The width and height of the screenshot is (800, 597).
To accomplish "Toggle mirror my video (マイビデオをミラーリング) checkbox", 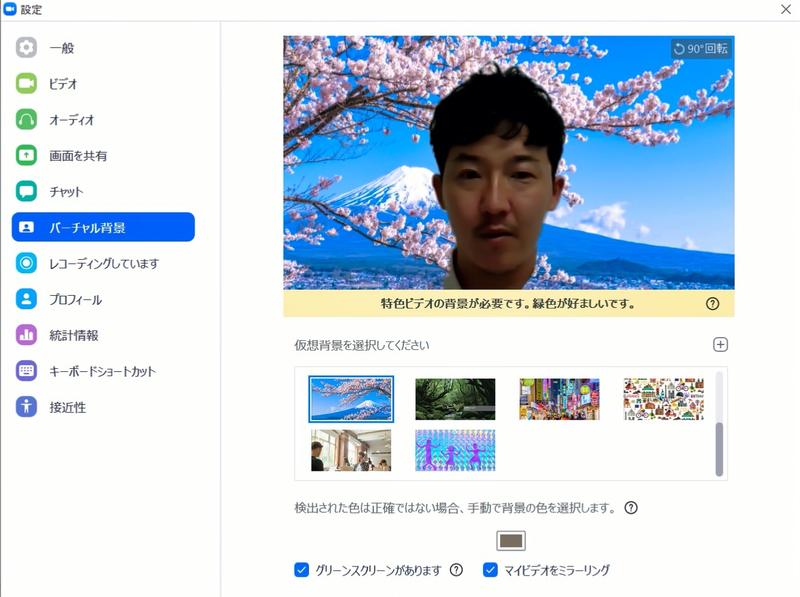I will [x=490, y=570].
